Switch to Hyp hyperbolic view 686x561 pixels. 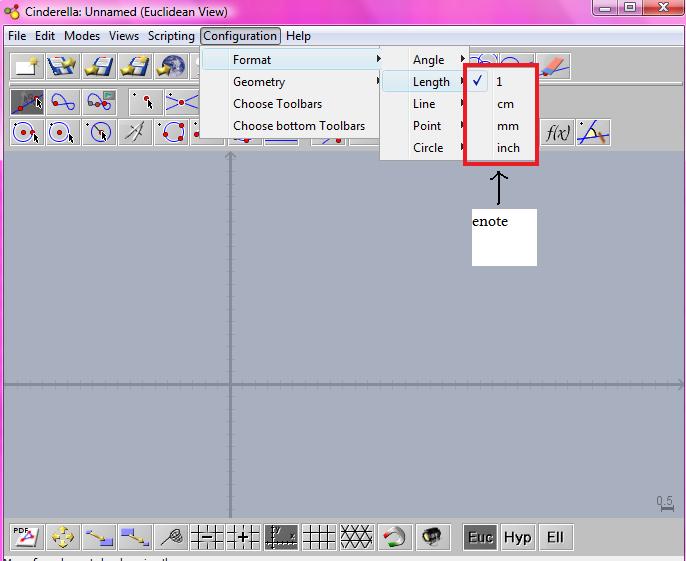(x=517, y=537)
